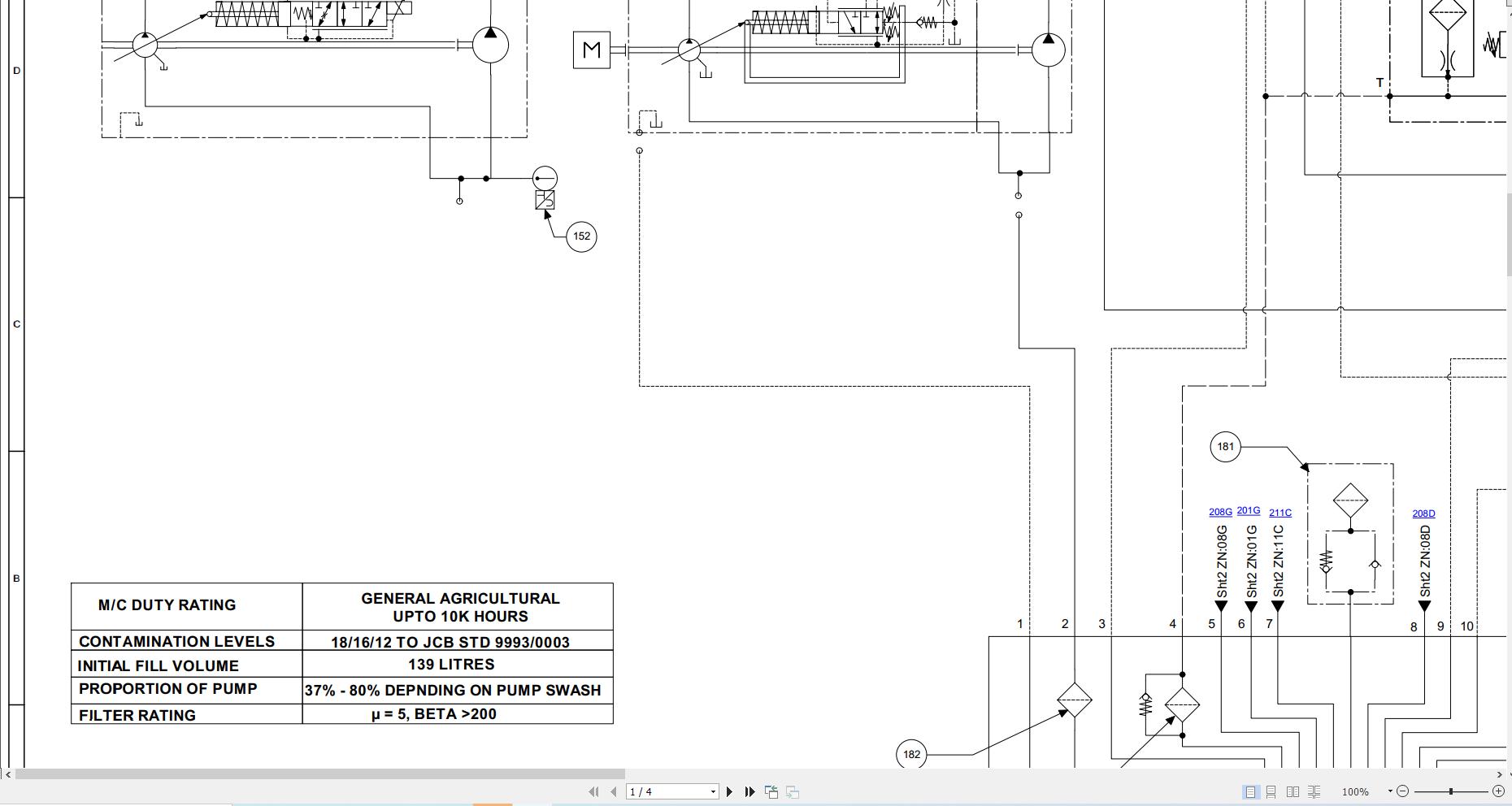1512x806 pixels.
Task: Click CONTAMINATION LEVELS row label
Action: (x=176, y=641)
